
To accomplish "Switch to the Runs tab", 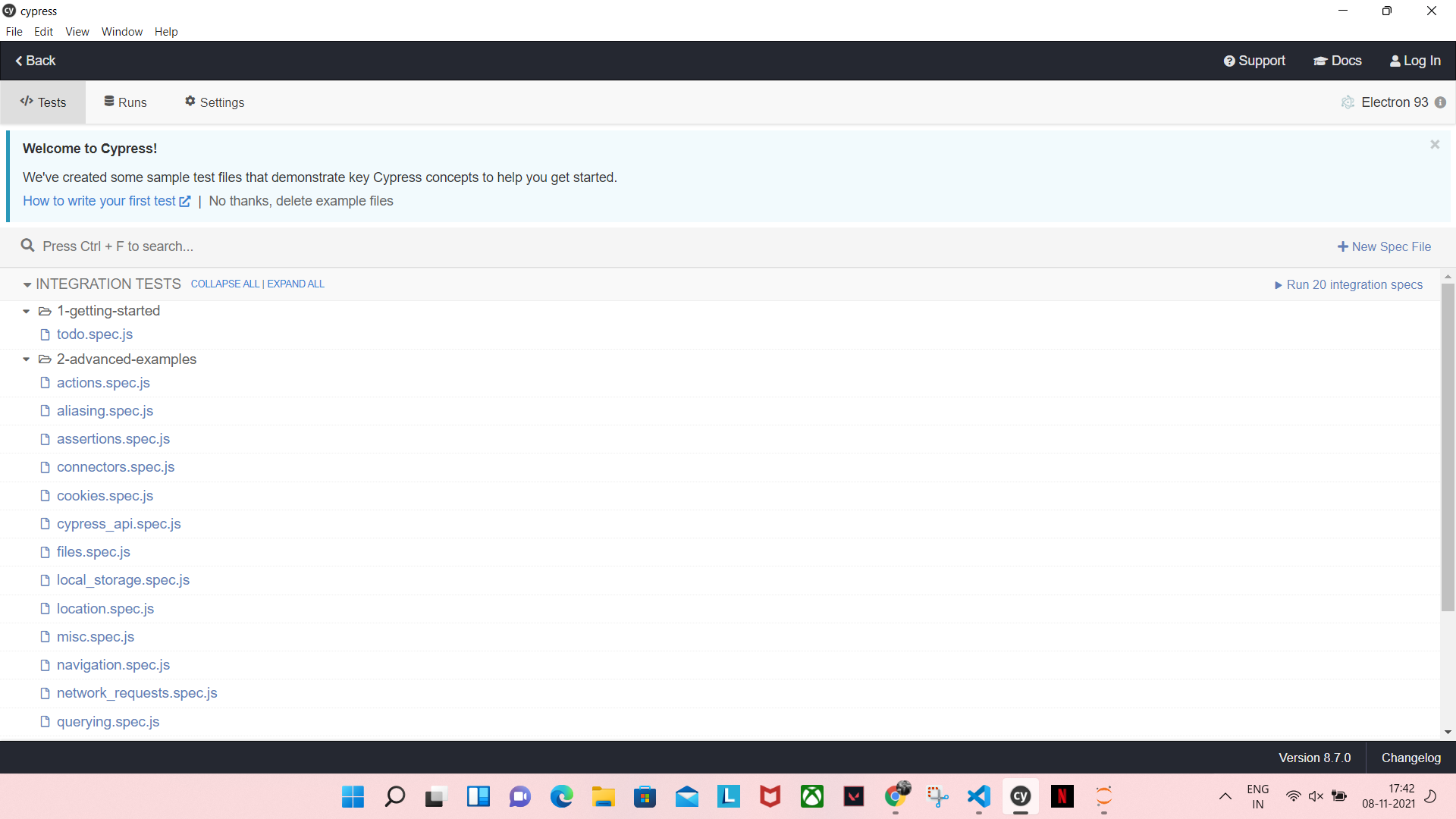I will tap(126, 102).
